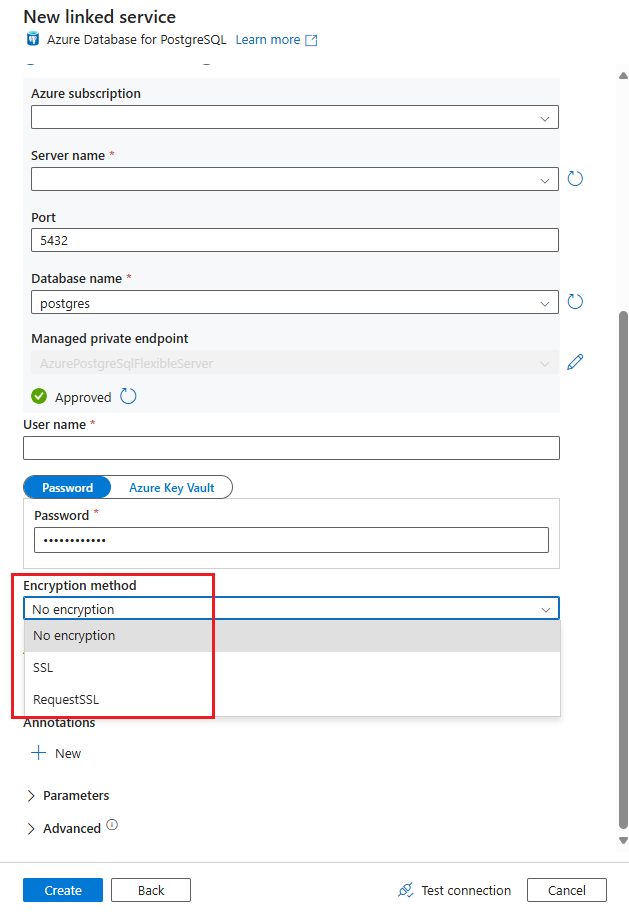This screenshot has width=629, height=914.
Task: Click the Approved status text
Action: click(x=83, y=398)
